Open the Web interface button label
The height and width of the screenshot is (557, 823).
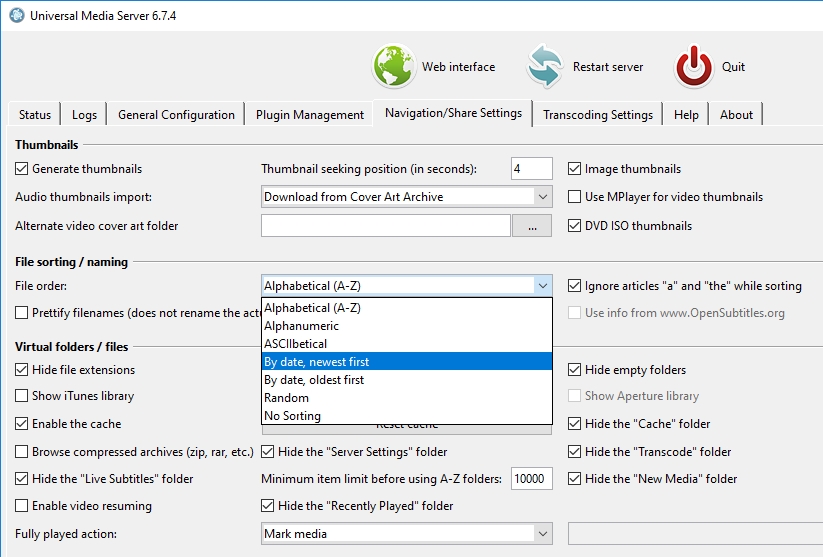(x=458, y=67)
